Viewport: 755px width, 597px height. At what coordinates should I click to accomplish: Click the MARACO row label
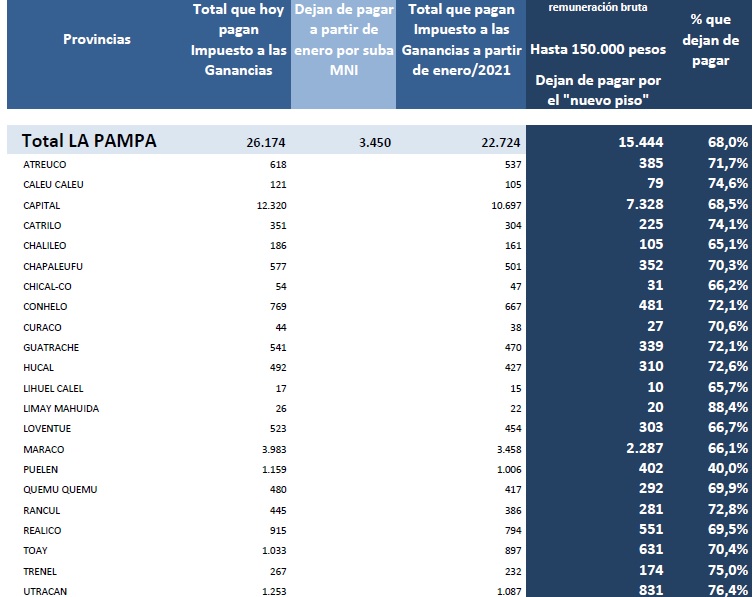coord(44,450)
